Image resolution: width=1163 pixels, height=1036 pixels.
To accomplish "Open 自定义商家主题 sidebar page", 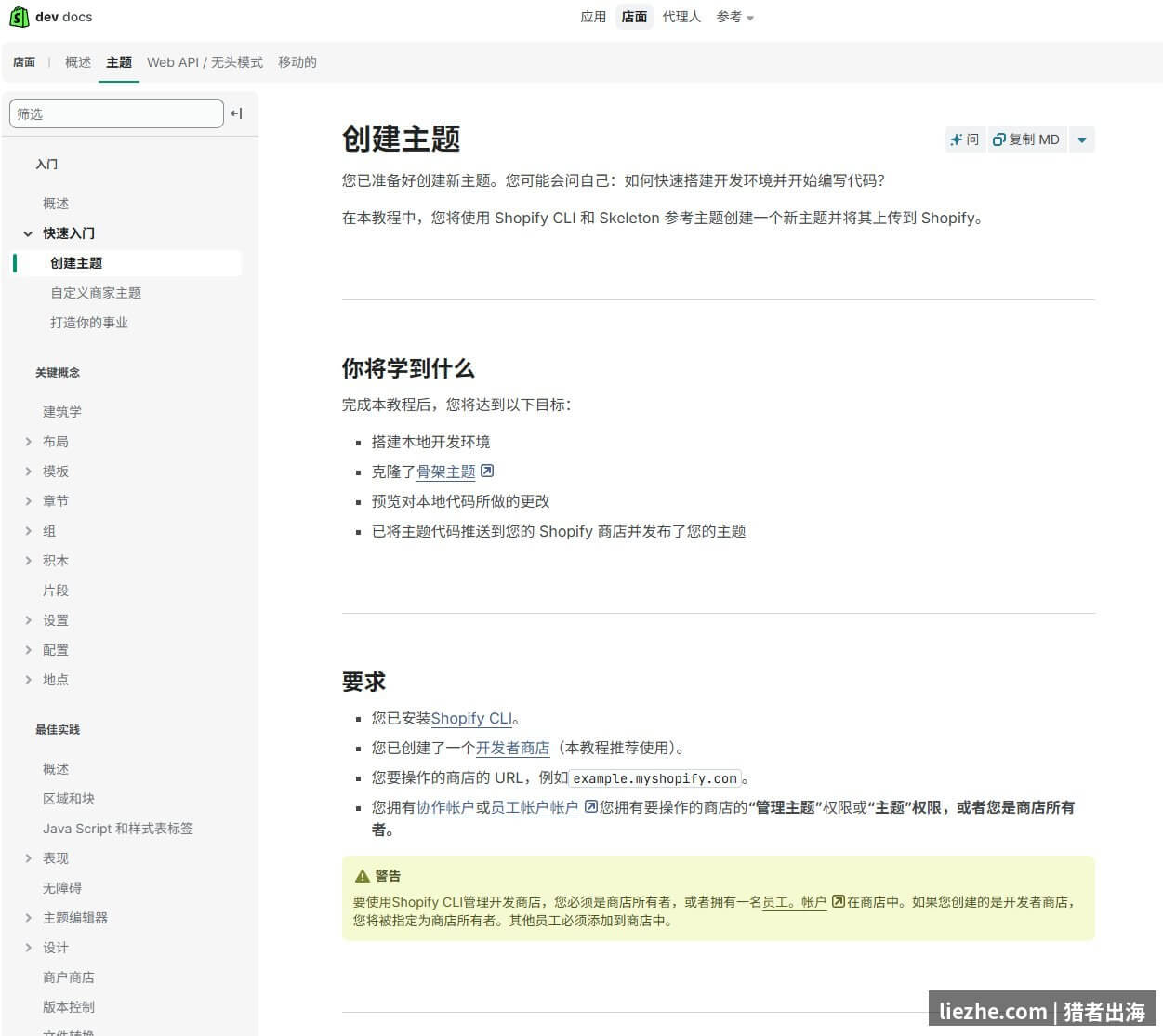I will tap(96, 293).
